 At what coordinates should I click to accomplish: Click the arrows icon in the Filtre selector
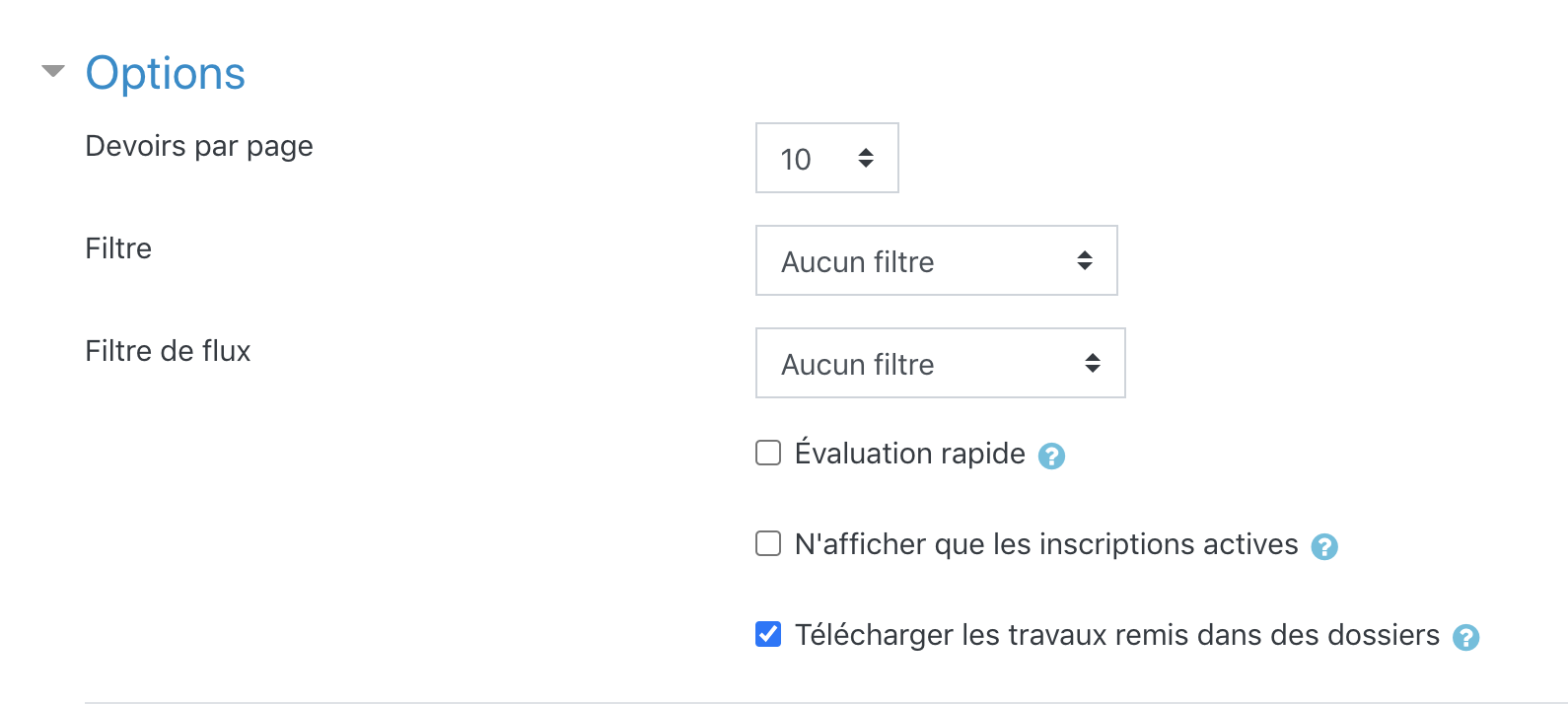tap(1085, 260)
